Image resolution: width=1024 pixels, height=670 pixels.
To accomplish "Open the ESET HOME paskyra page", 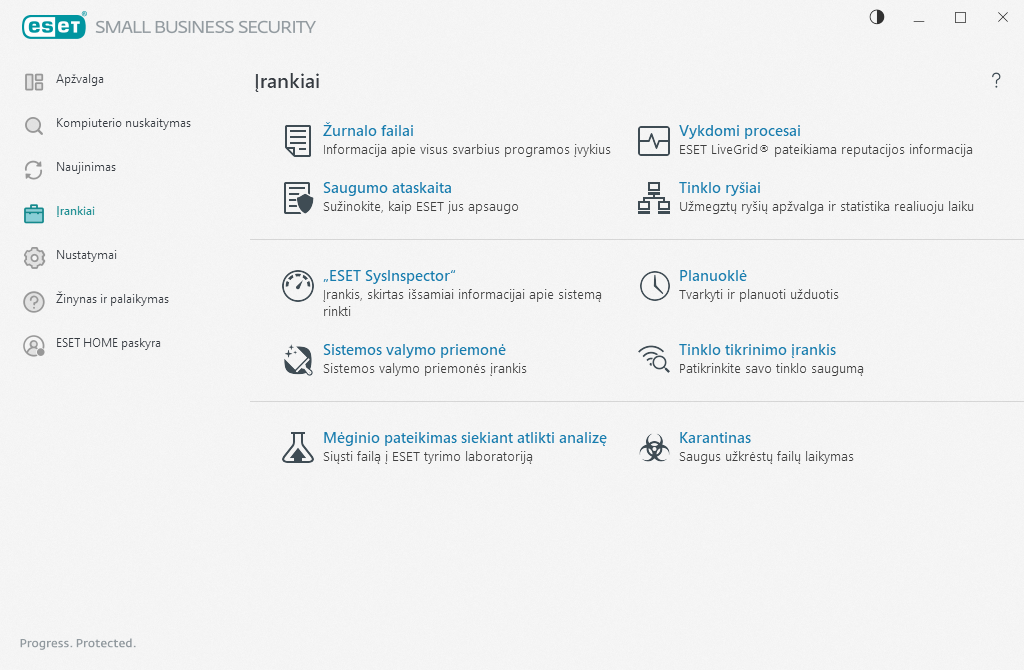I will pyautogui.click(x=108, y=343).
